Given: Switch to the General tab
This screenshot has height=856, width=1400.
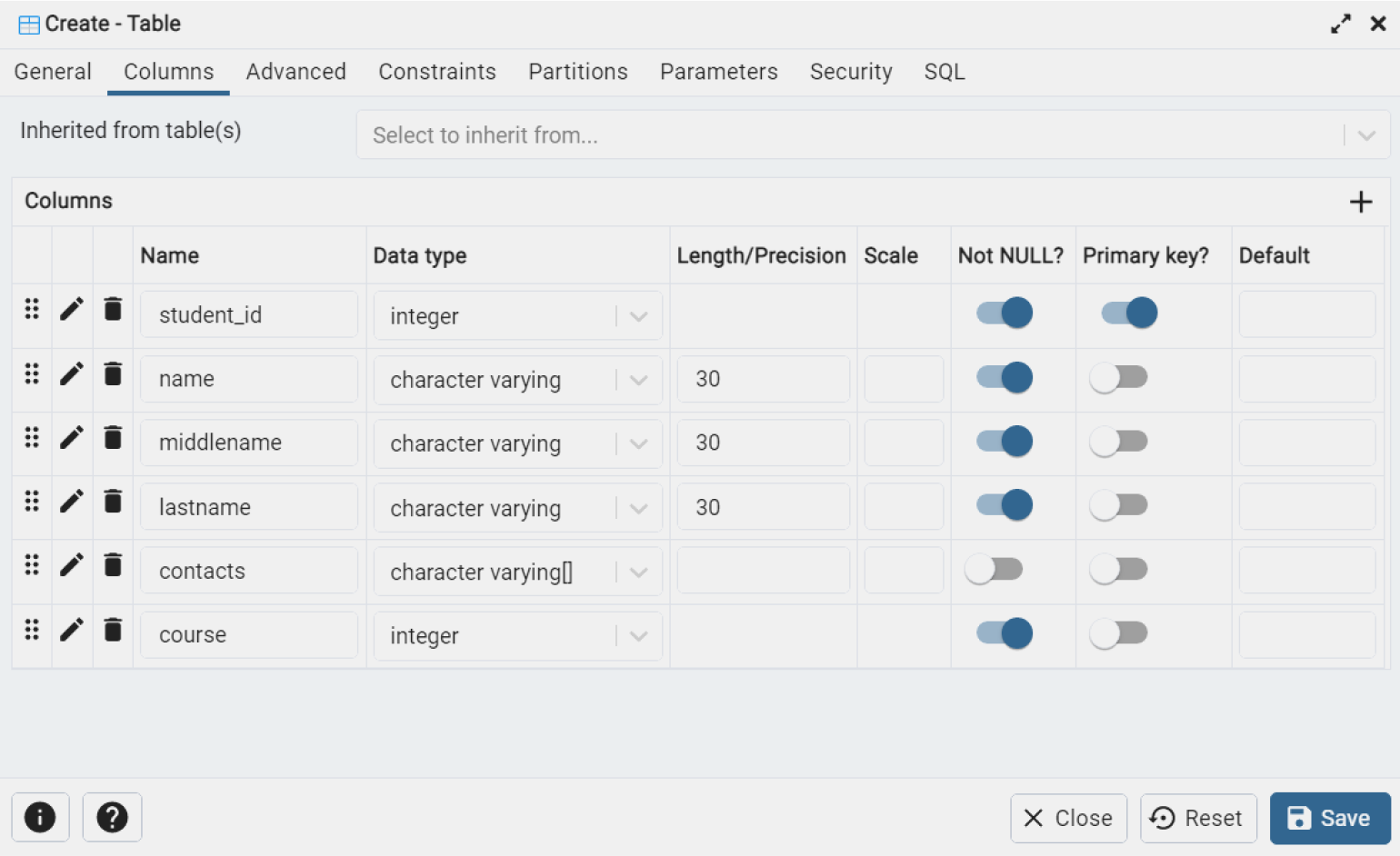Looking at the screenshot, I should [53, 72].
